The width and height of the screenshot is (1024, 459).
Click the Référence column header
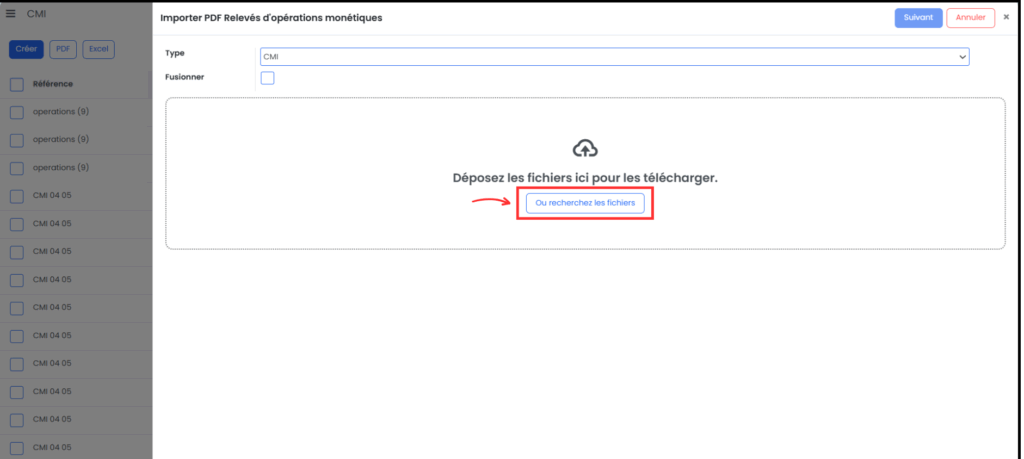53,84
